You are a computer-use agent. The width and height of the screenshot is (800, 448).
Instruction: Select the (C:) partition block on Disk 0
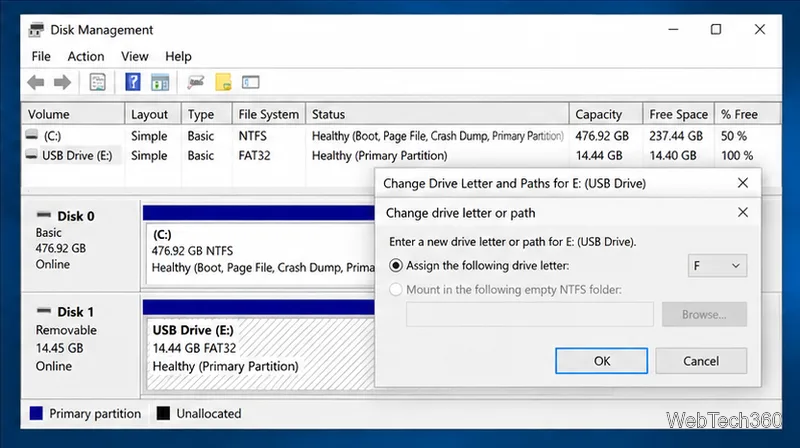click(x=260, y=253)
